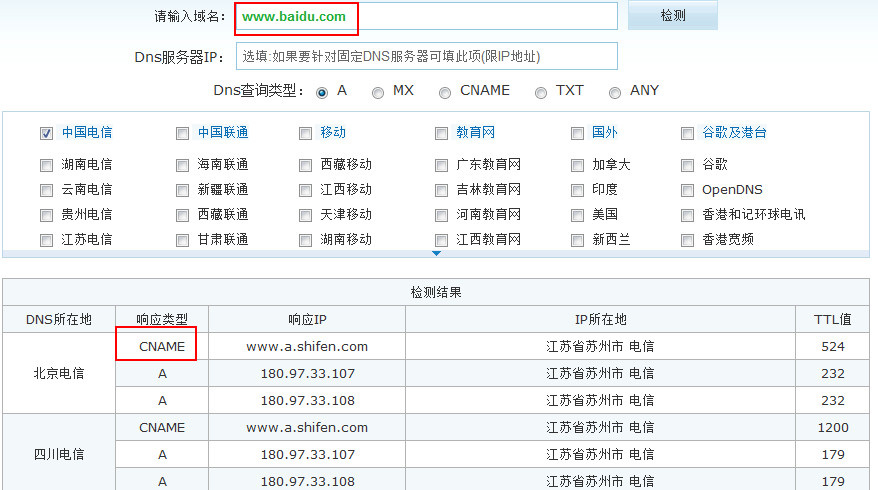Click the 响应类型 column header
Image resolution: width=878 pixels, height=490 pixels.
[162, 319]
